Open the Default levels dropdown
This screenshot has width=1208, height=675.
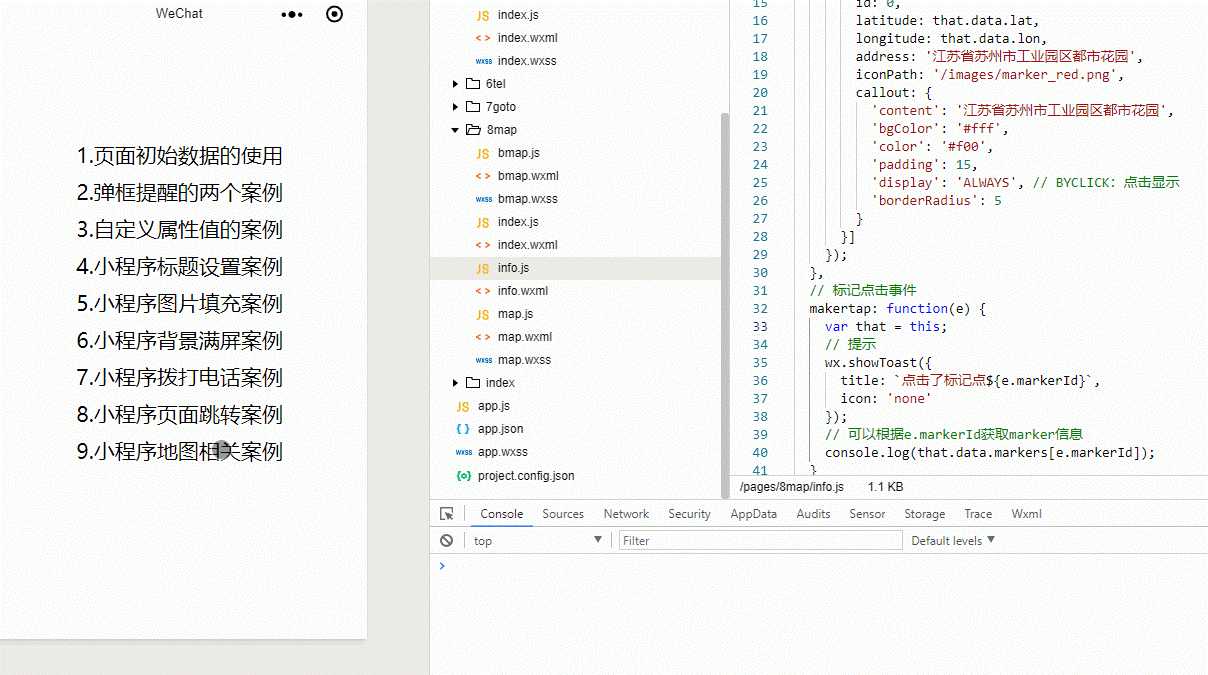click(953, 540)
